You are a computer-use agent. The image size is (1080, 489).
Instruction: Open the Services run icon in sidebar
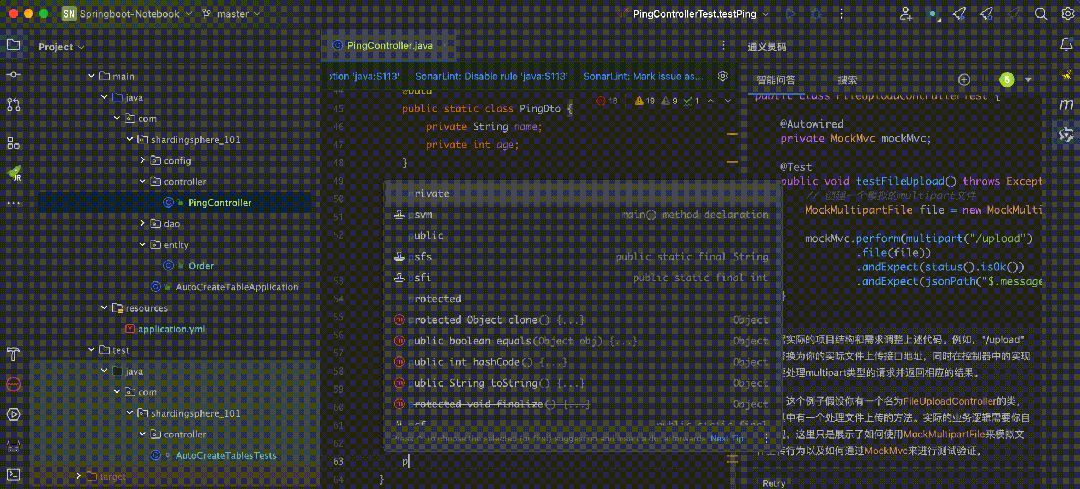[13, 414]
